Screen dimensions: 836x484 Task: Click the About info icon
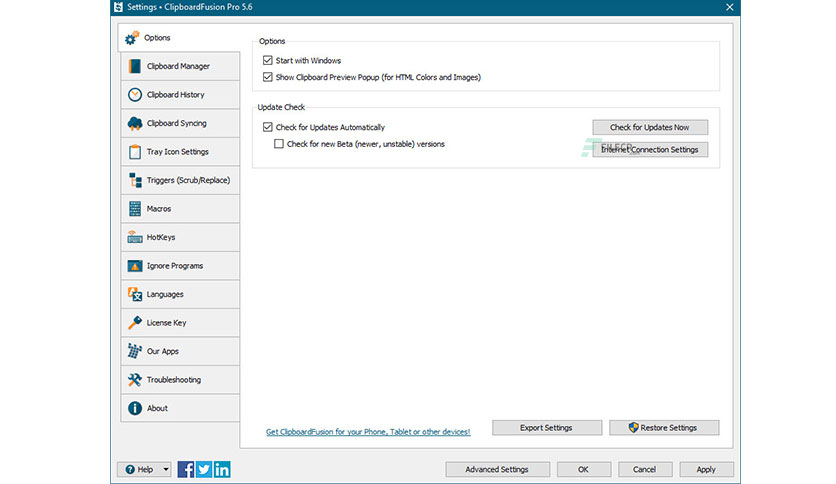tap(135, 408)
